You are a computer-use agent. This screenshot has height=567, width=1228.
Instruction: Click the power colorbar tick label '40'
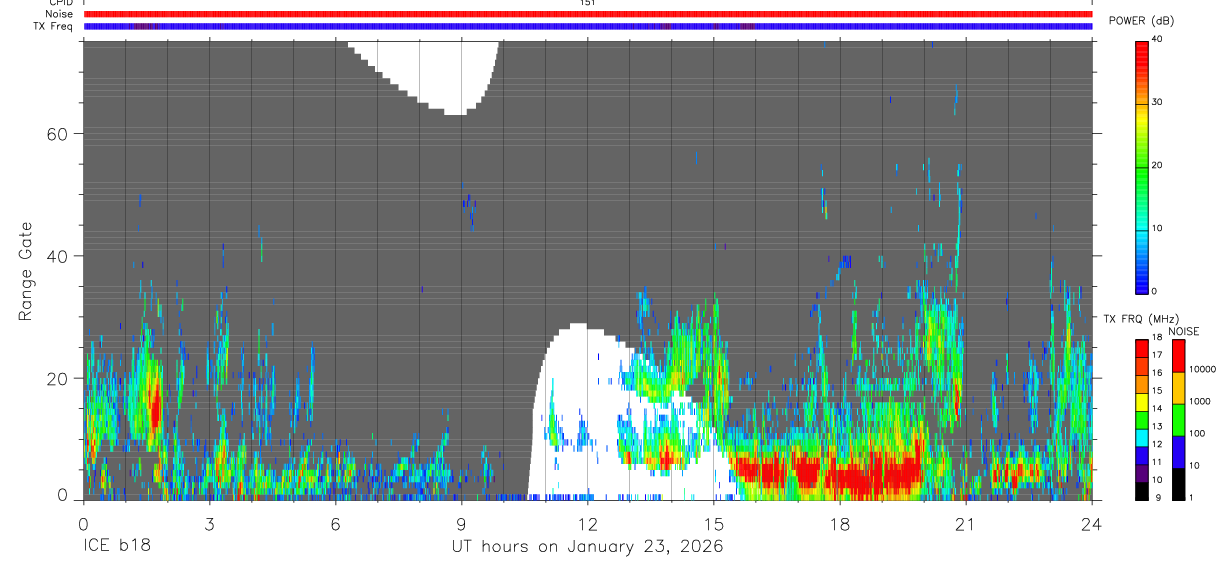tap(1158, 39)
